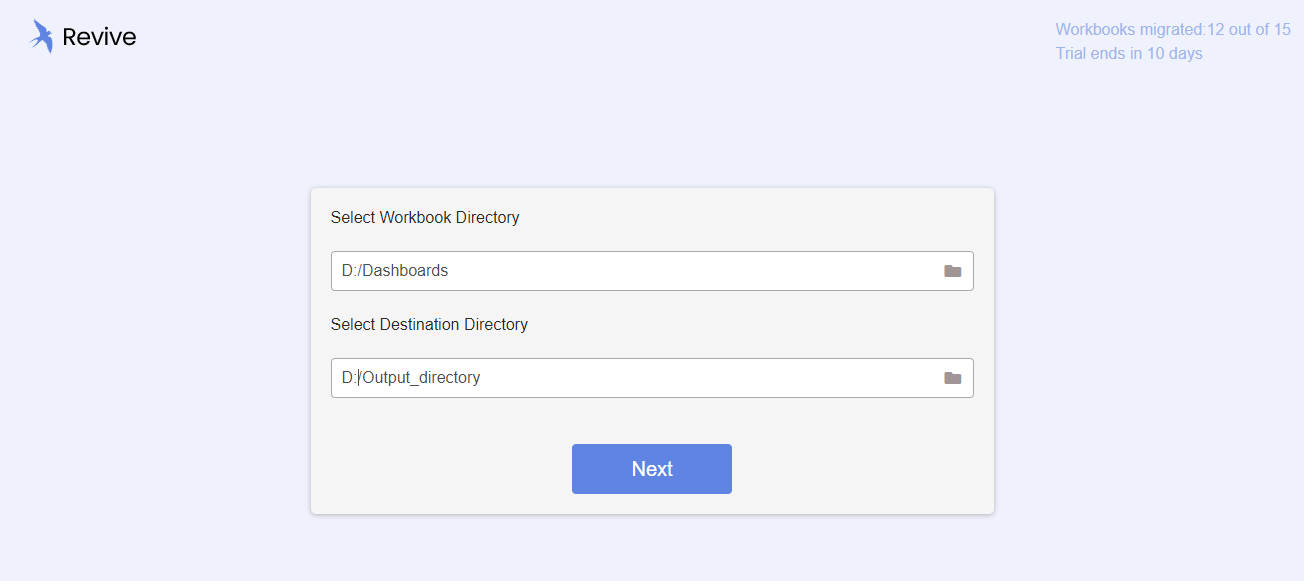Click the Revive swallow bird logo
The image size is (1304, 581).
(x=41, y=36)
